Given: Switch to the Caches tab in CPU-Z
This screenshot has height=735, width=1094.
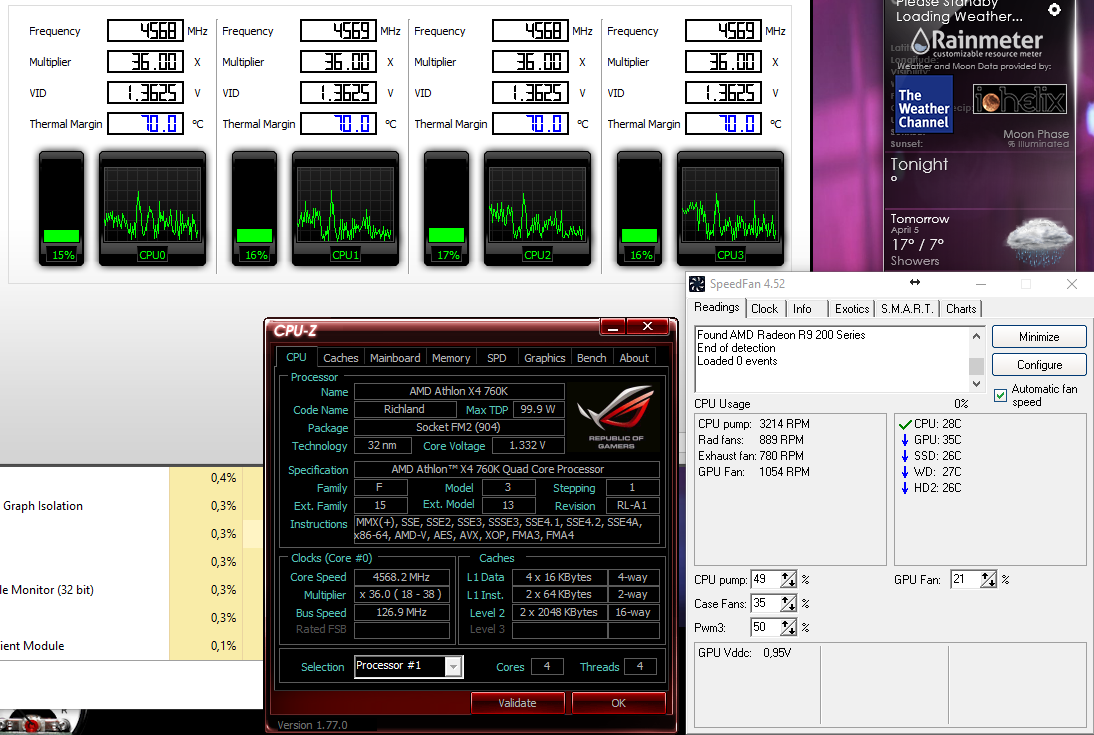Looking at the screenshot, I should click(340, 358).
